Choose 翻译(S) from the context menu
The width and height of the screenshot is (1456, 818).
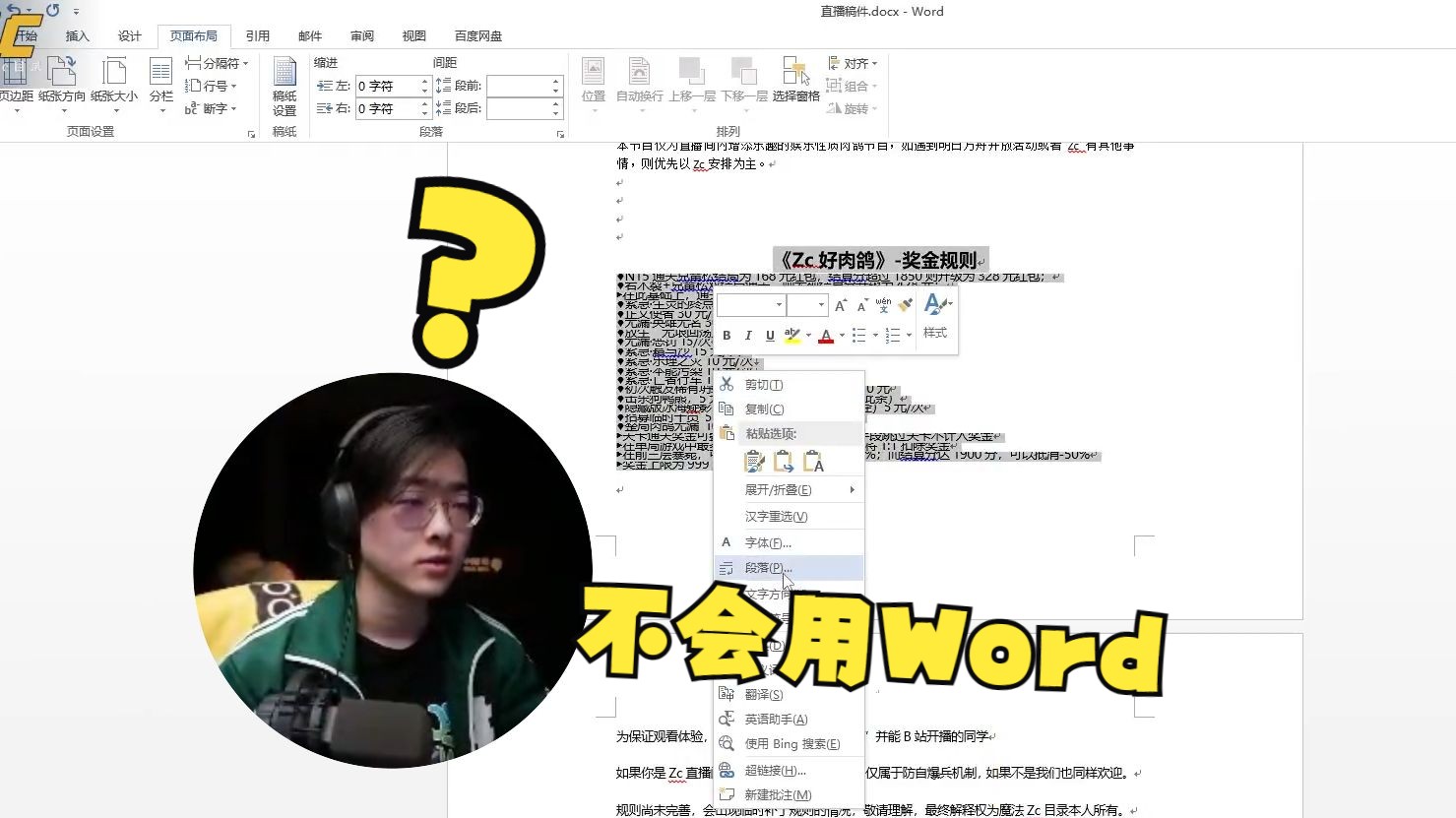789,694
